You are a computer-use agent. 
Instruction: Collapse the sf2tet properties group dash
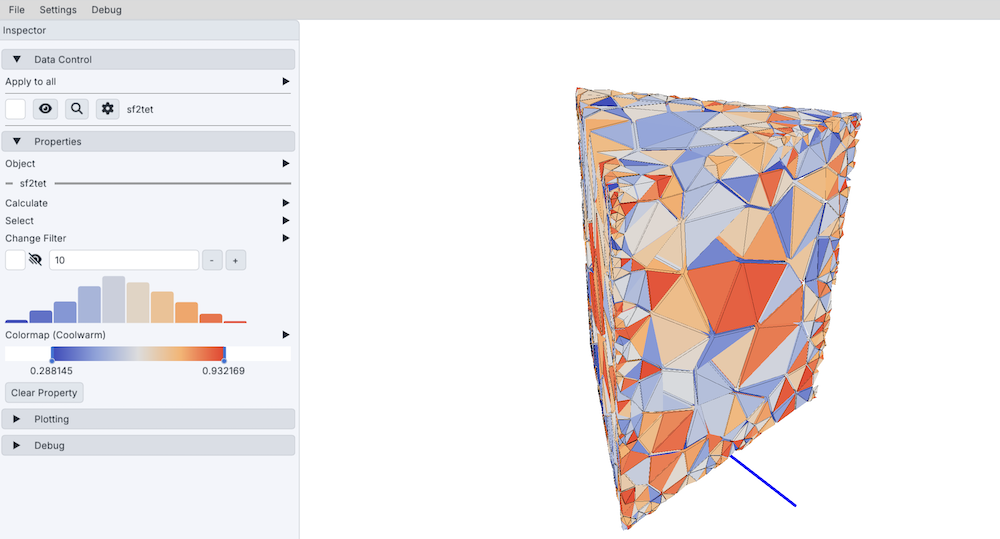point(9,184)
